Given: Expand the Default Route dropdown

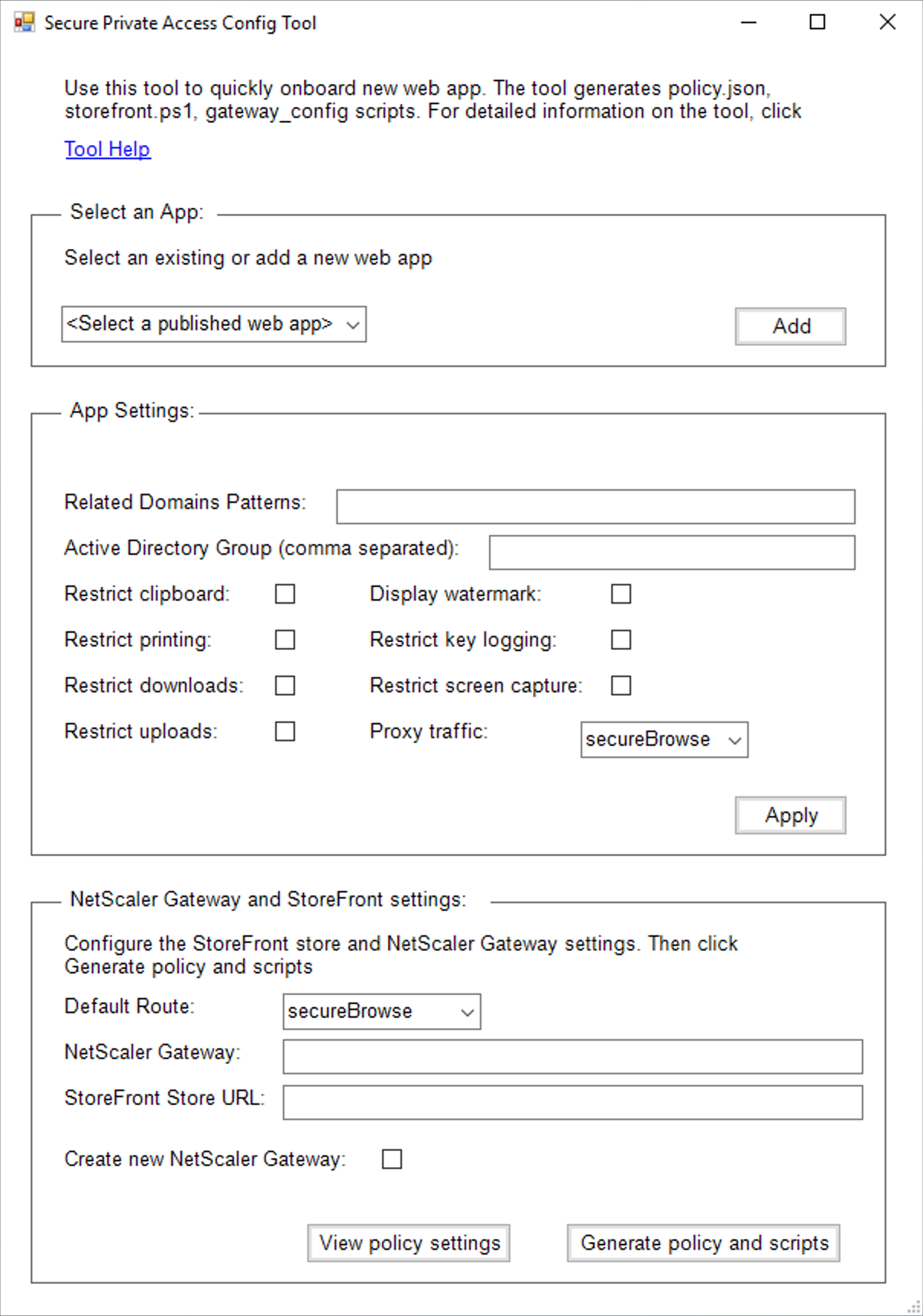Looking at the screenshot, I should 381,1012.
